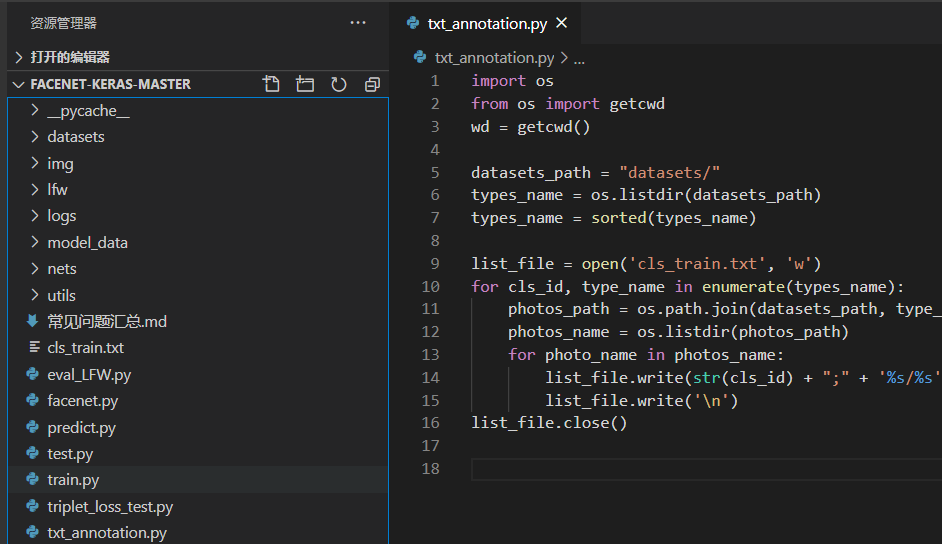Click 'enumerate' on line 10
This screenshot has height=544, width=942.
click(743, 287)
